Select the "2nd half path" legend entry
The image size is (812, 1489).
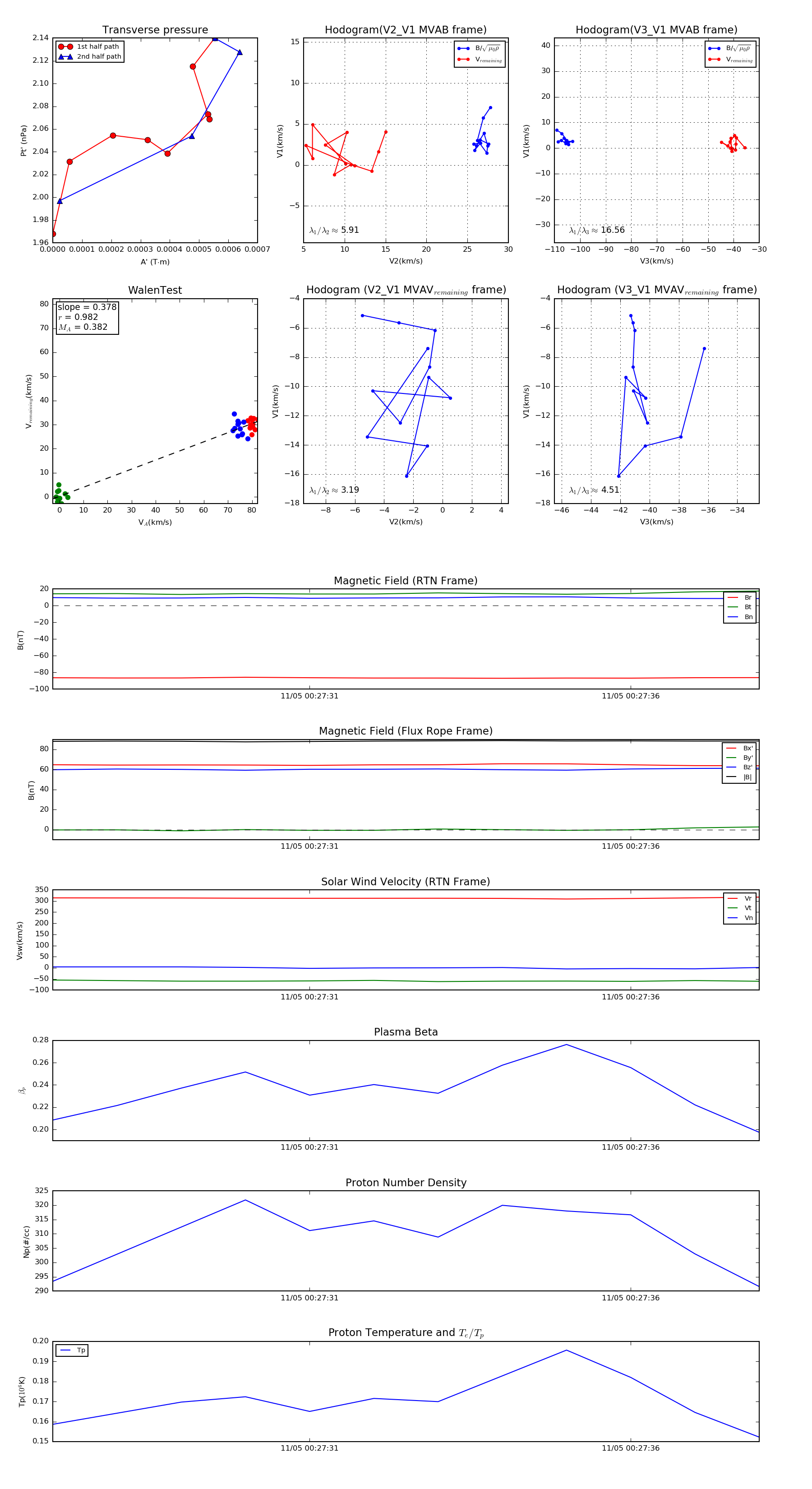pos(90,57)
